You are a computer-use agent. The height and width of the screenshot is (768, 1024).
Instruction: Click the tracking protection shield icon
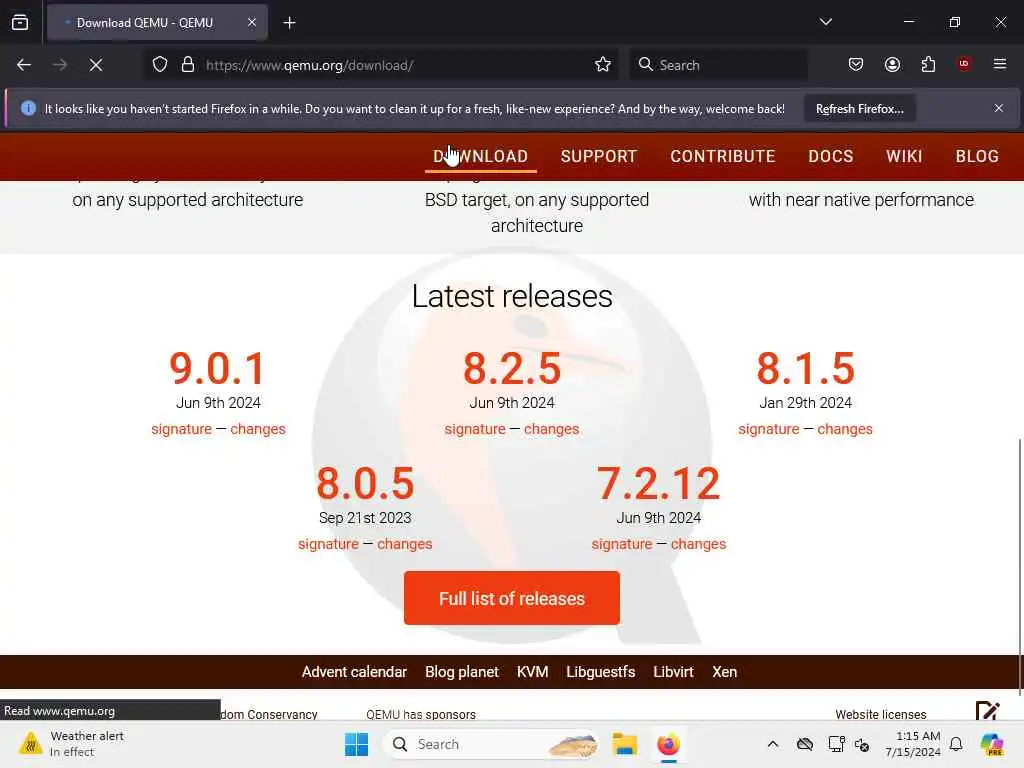160,65
